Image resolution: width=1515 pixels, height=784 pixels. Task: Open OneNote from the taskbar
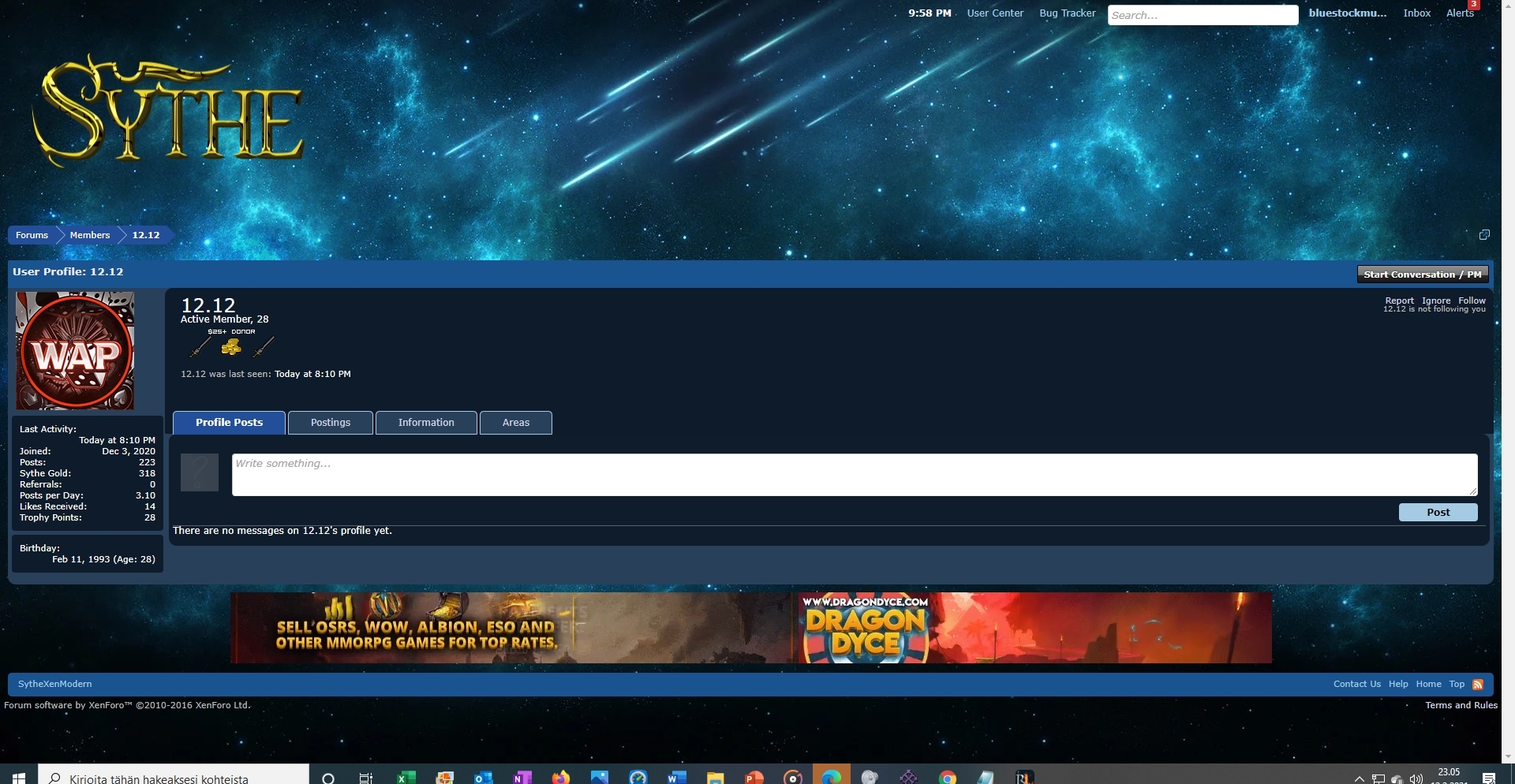coord(522,778)
